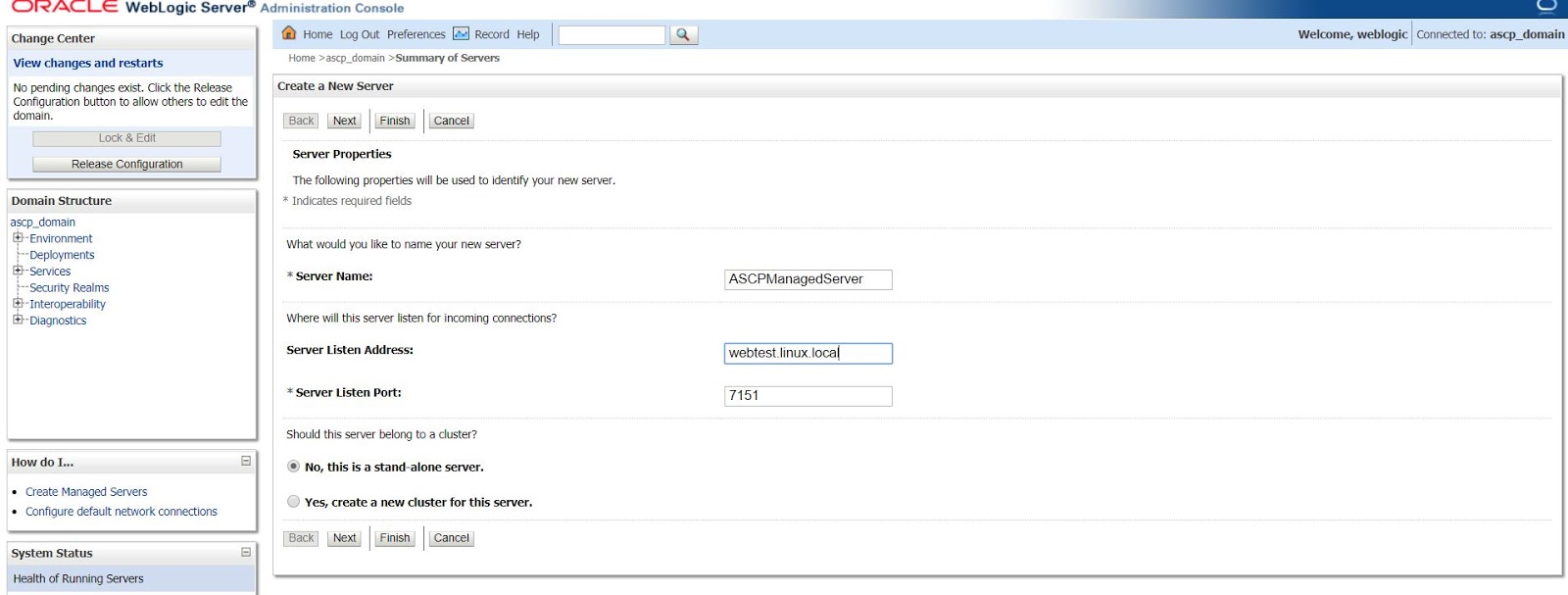
Task: Click the bottom Cancel button
Action: tap(452, 538)
